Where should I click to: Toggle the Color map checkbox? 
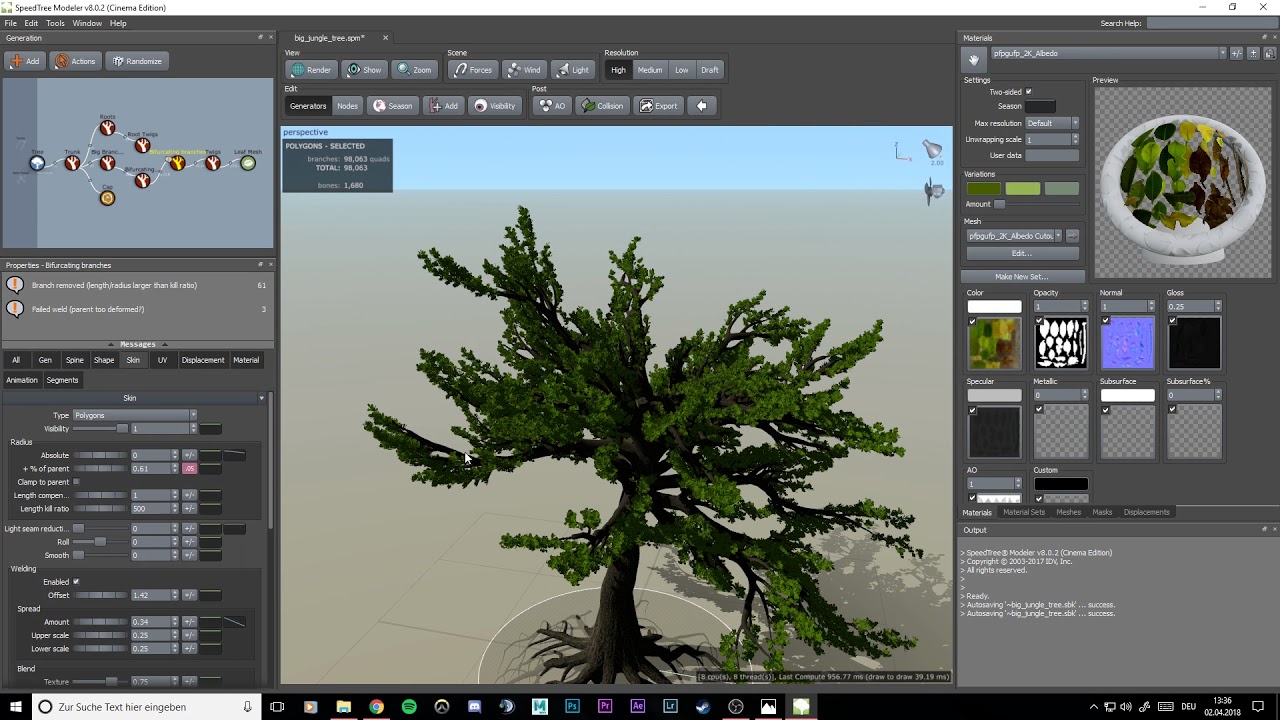[x=972, y=321]
